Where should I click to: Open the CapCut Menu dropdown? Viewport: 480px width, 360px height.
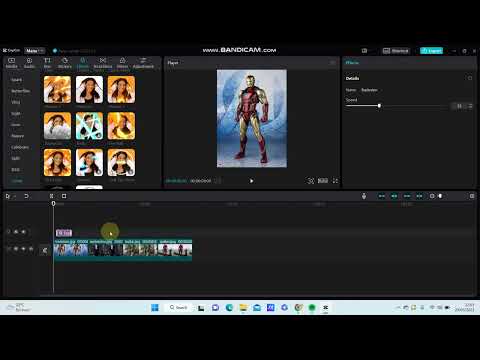pyautogui.click(x=35, y=51)
